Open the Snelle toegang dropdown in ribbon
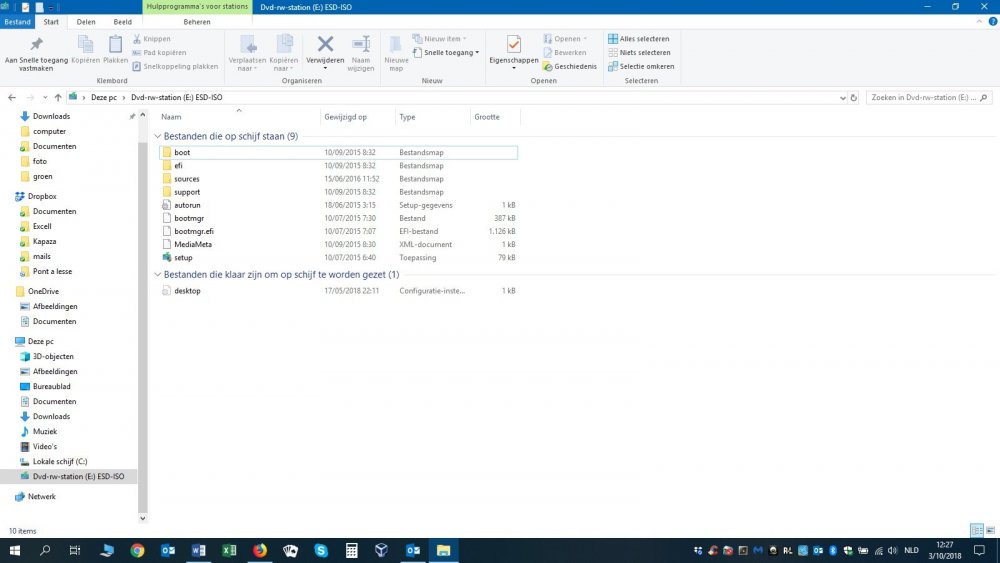1000x563 pixels. click(450, 52)
